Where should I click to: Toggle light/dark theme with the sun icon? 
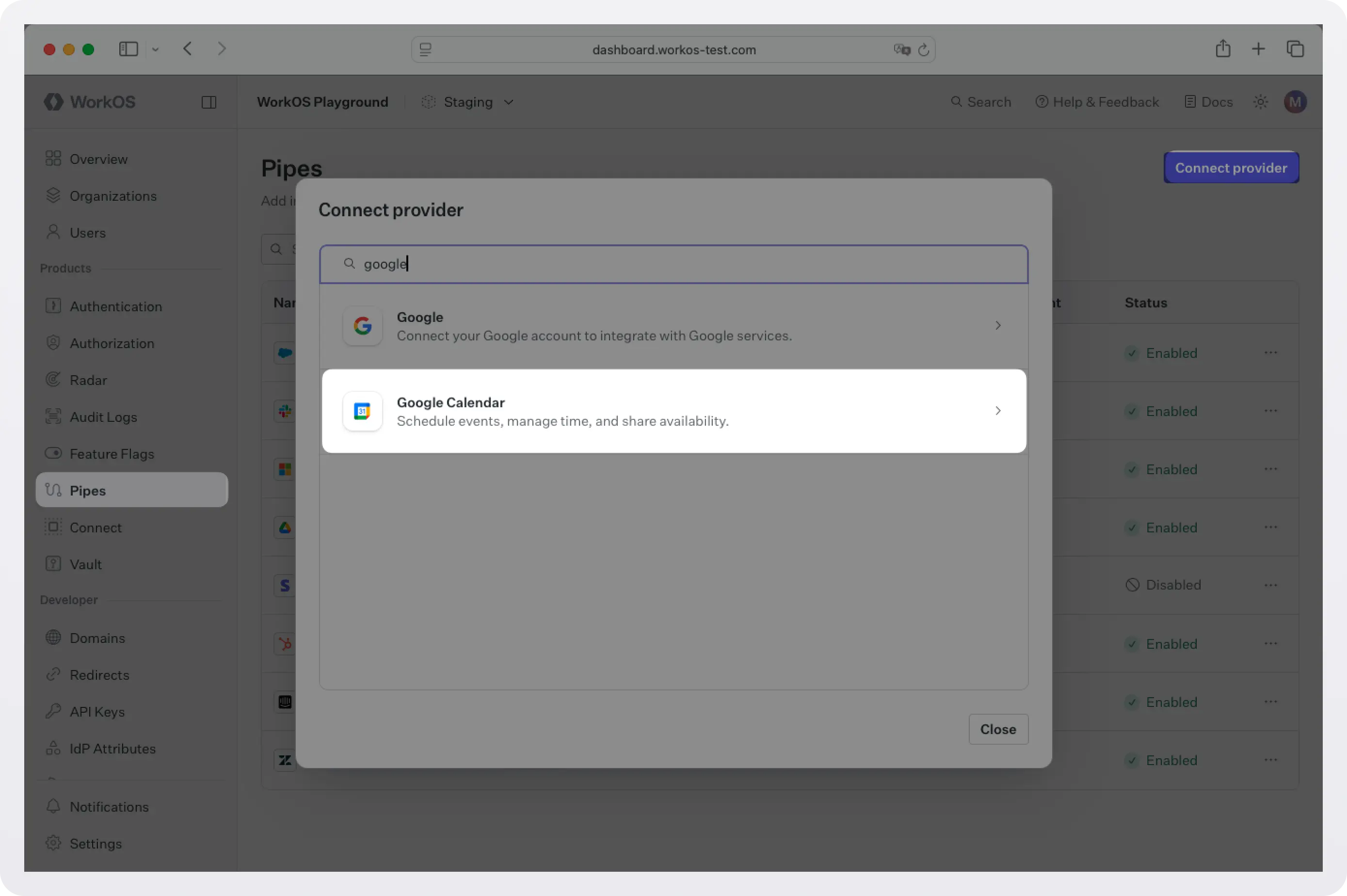pyautogui.click(x=1260, y=102)
